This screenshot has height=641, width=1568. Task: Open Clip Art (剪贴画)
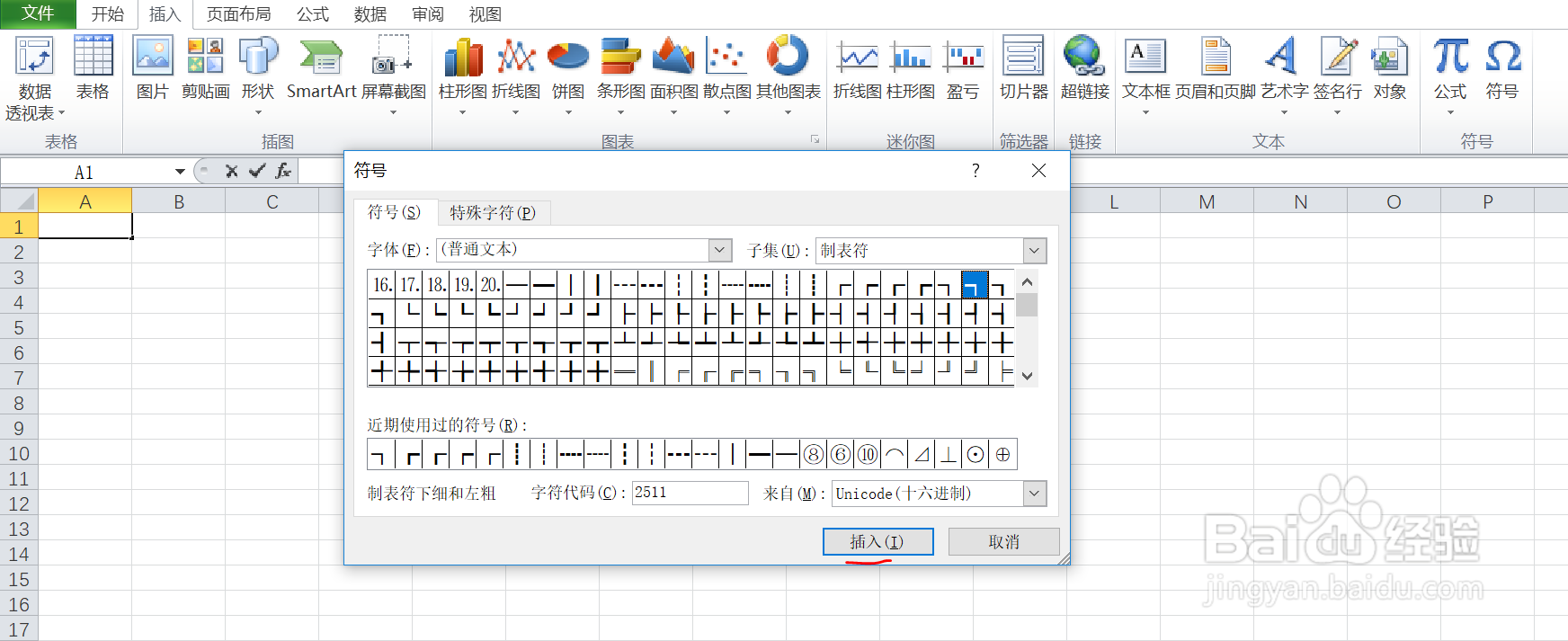pyautogui.click(x=205, y=68)
